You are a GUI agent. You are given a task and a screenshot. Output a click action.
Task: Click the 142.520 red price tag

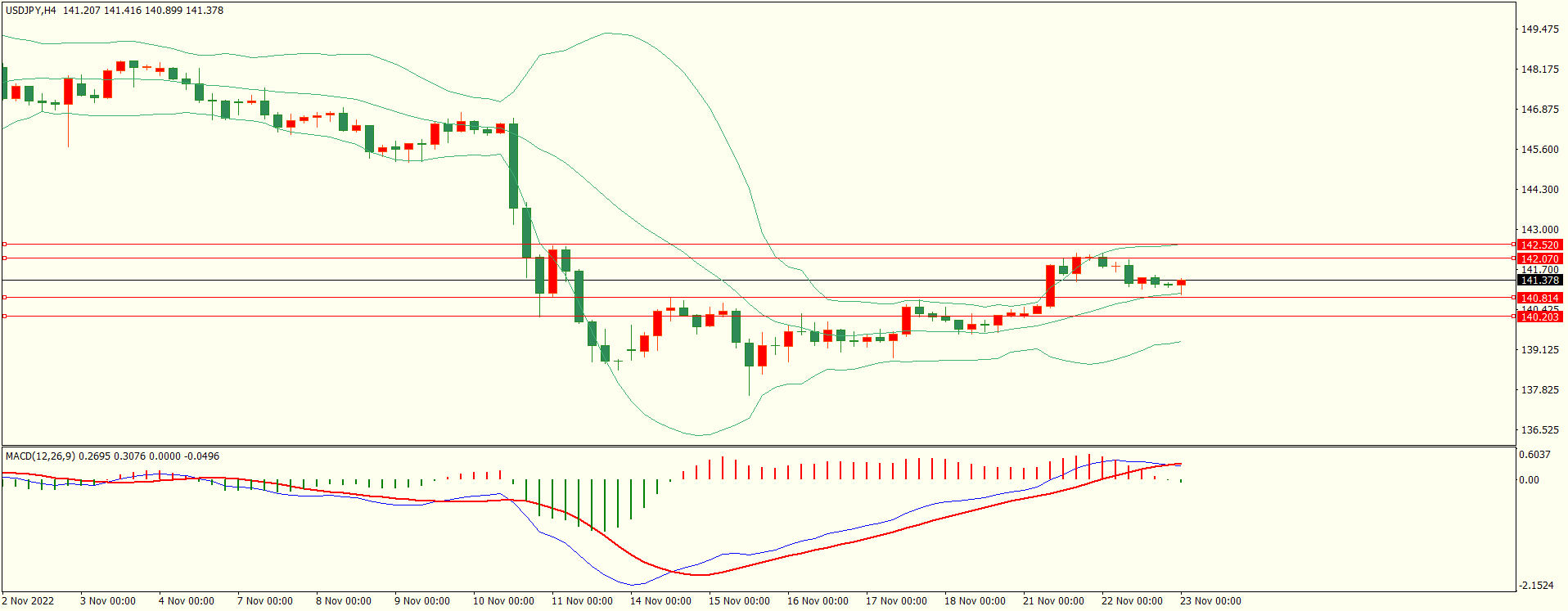pos(1539,245)
